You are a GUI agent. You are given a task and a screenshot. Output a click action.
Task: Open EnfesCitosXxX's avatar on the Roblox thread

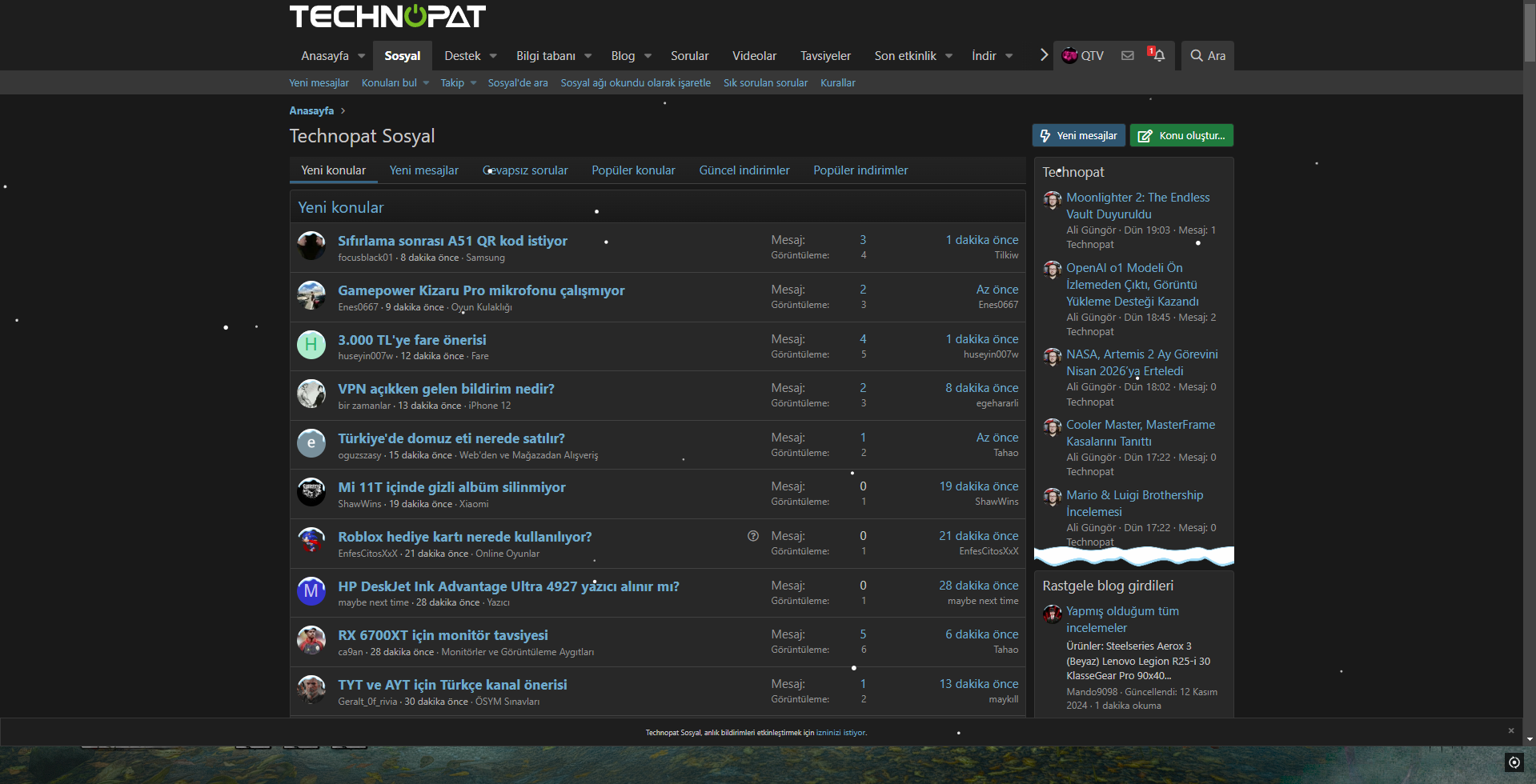311,542
